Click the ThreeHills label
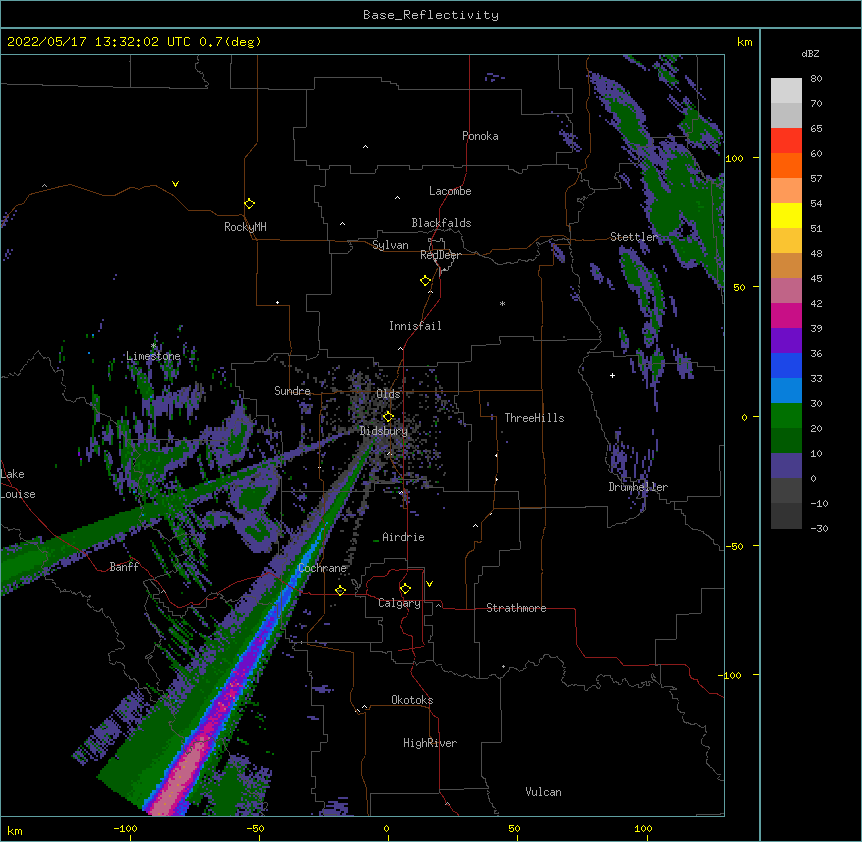This screenshot has height=842, width=862. 534,418
